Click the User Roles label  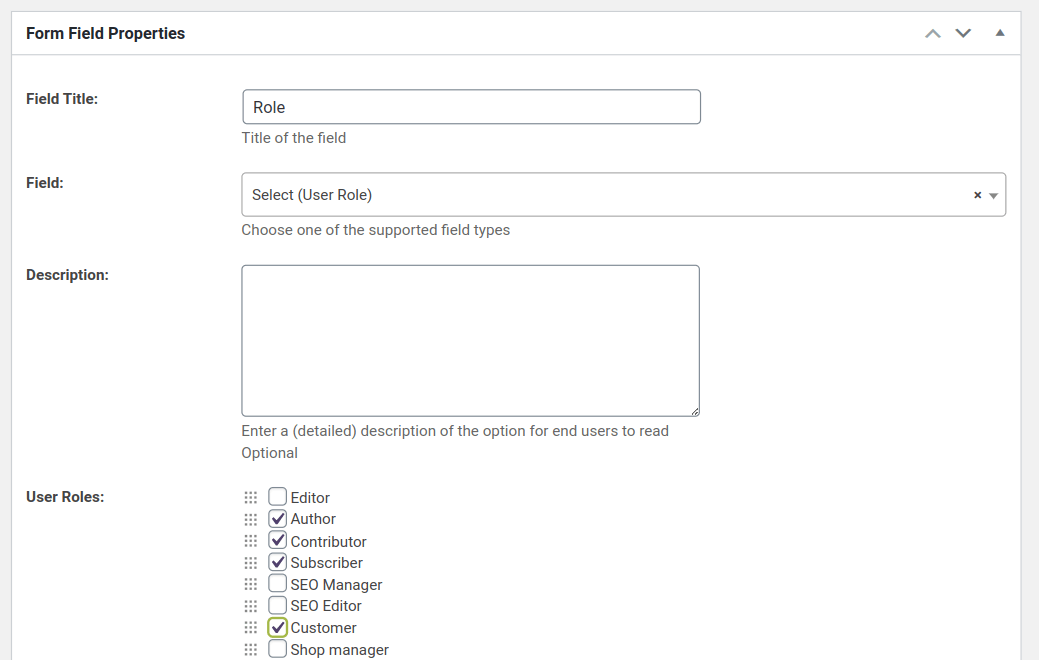pyautogui.click(x=65, y=497)
